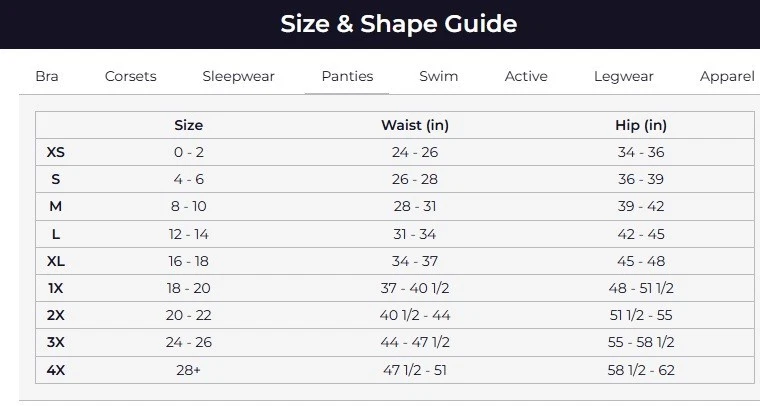Select the XS row label
The image size is (760, 406).
(x=56, y=152)
